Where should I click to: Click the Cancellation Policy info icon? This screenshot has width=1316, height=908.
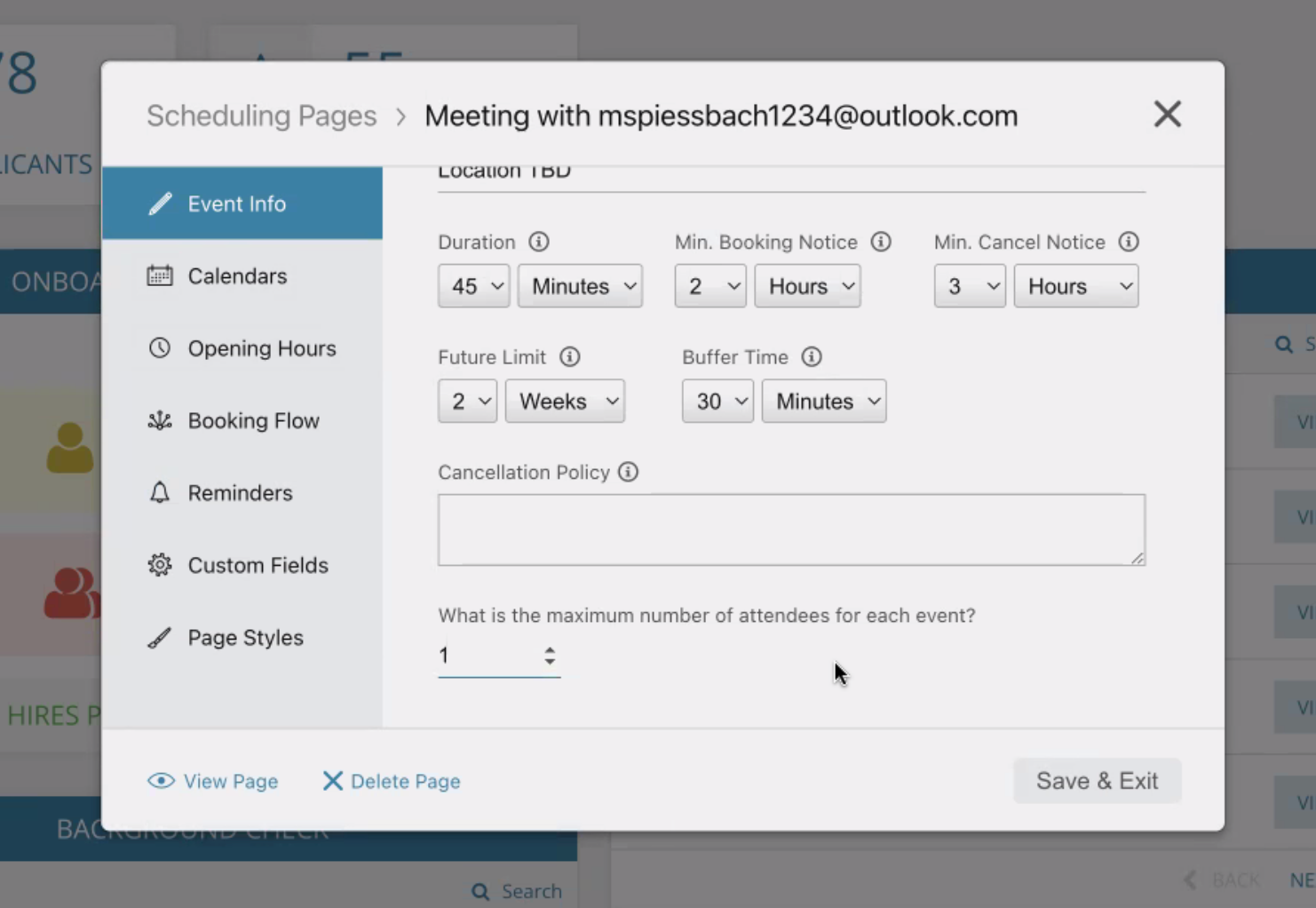click(x=628, y=472)
